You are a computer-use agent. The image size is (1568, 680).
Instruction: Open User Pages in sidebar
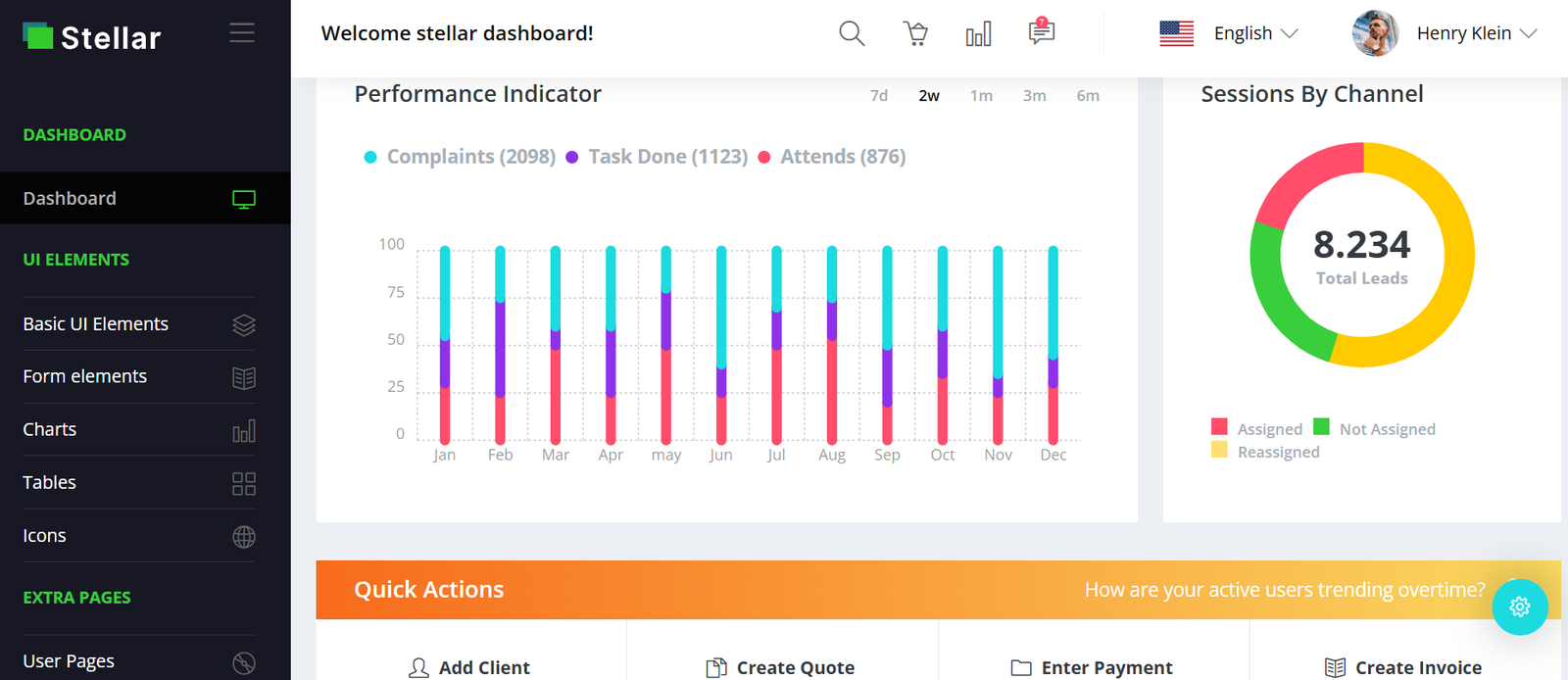(x=139, y=661)
